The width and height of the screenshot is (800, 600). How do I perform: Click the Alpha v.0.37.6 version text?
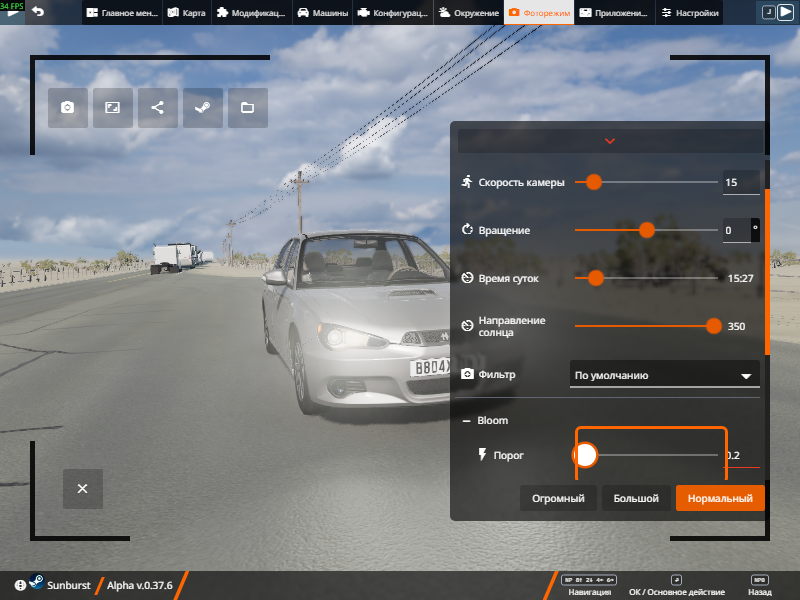point(140,585)
